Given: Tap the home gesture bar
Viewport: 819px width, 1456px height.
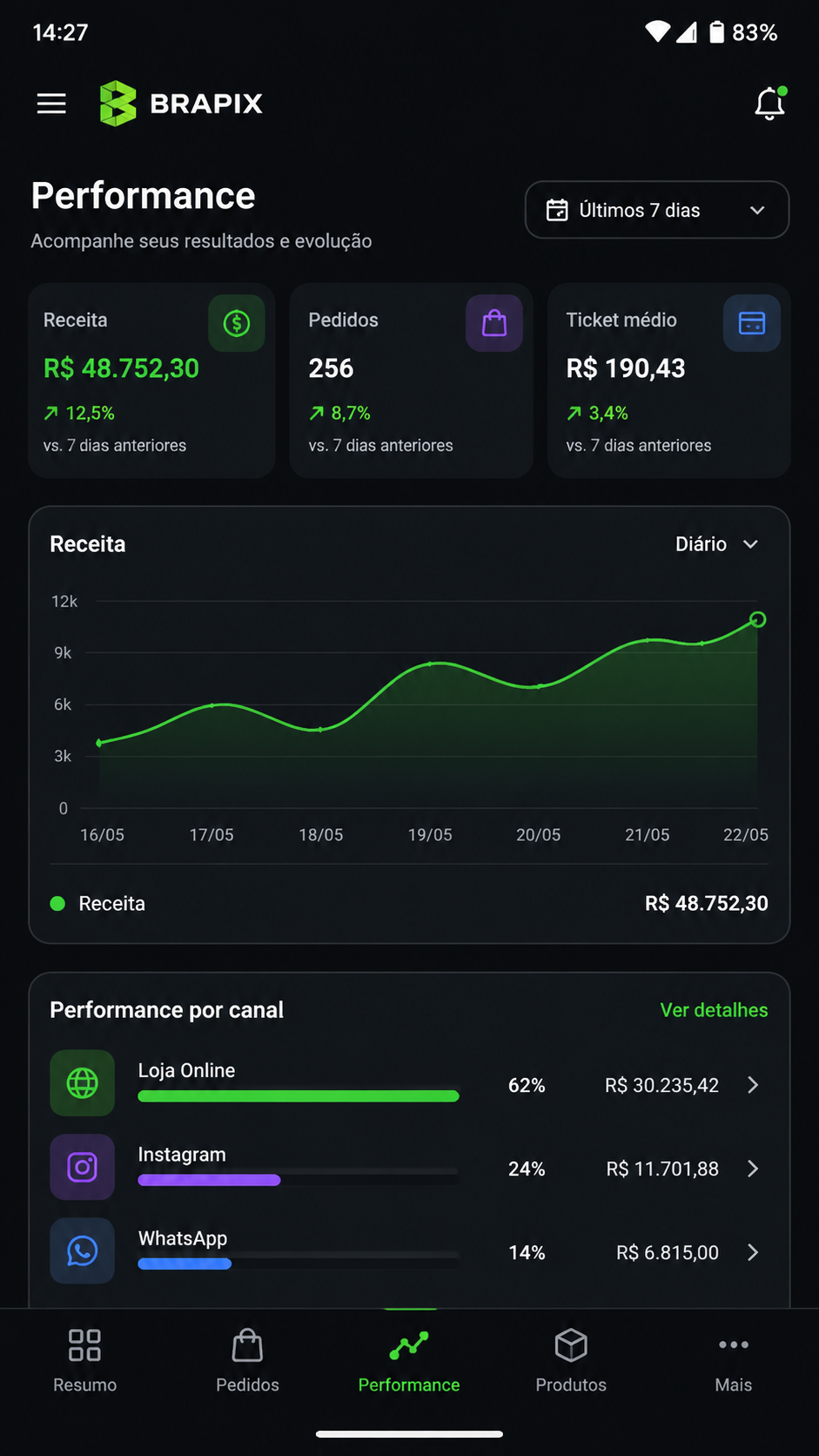Looking at the screenshot, I should pos(409,1433).
